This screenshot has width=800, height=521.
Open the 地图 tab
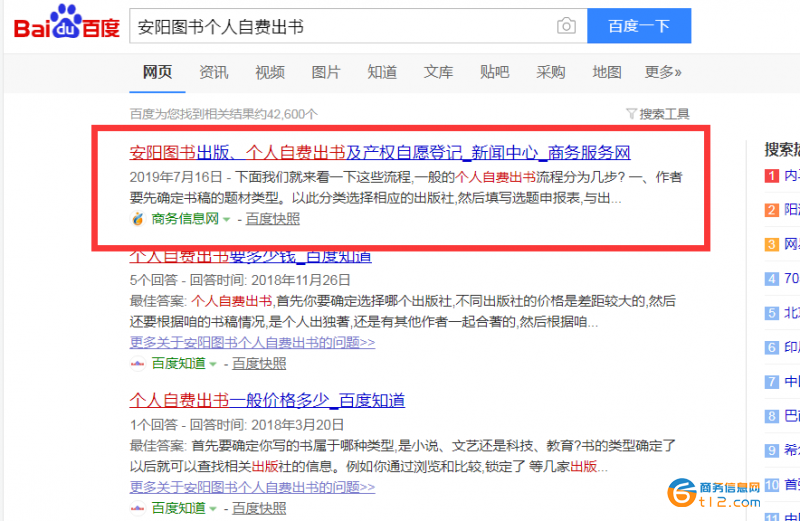click(607, 72)
